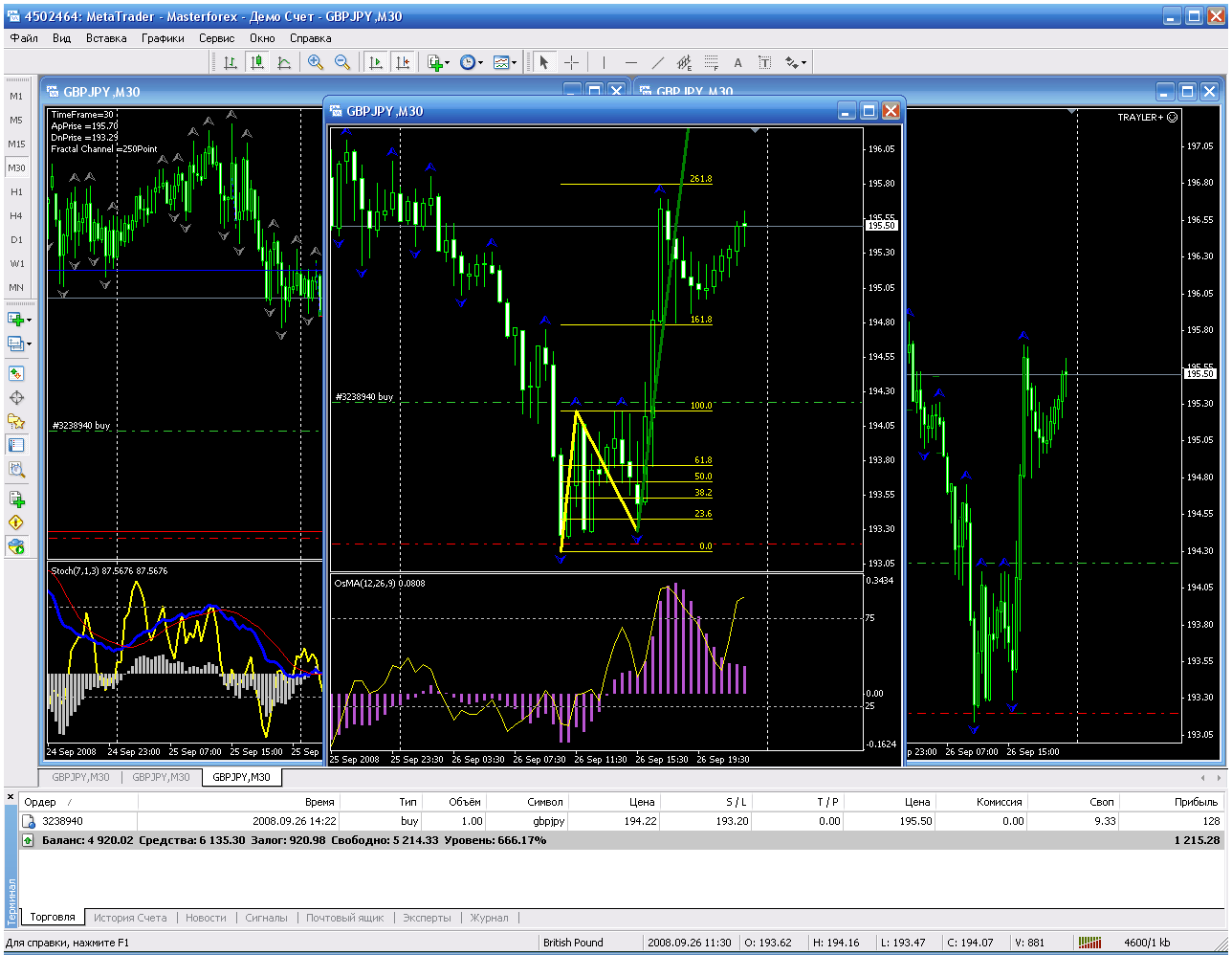Open the Файл menu
Viewport: 1232px width, 955px height.
(24, 38)
